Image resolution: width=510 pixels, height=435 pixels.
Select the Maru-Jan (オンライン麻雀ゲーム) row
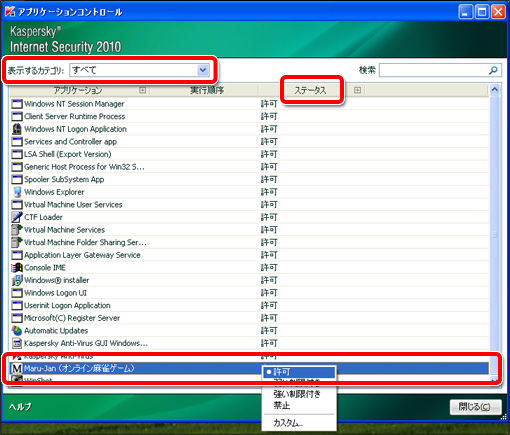coord(249,368)
